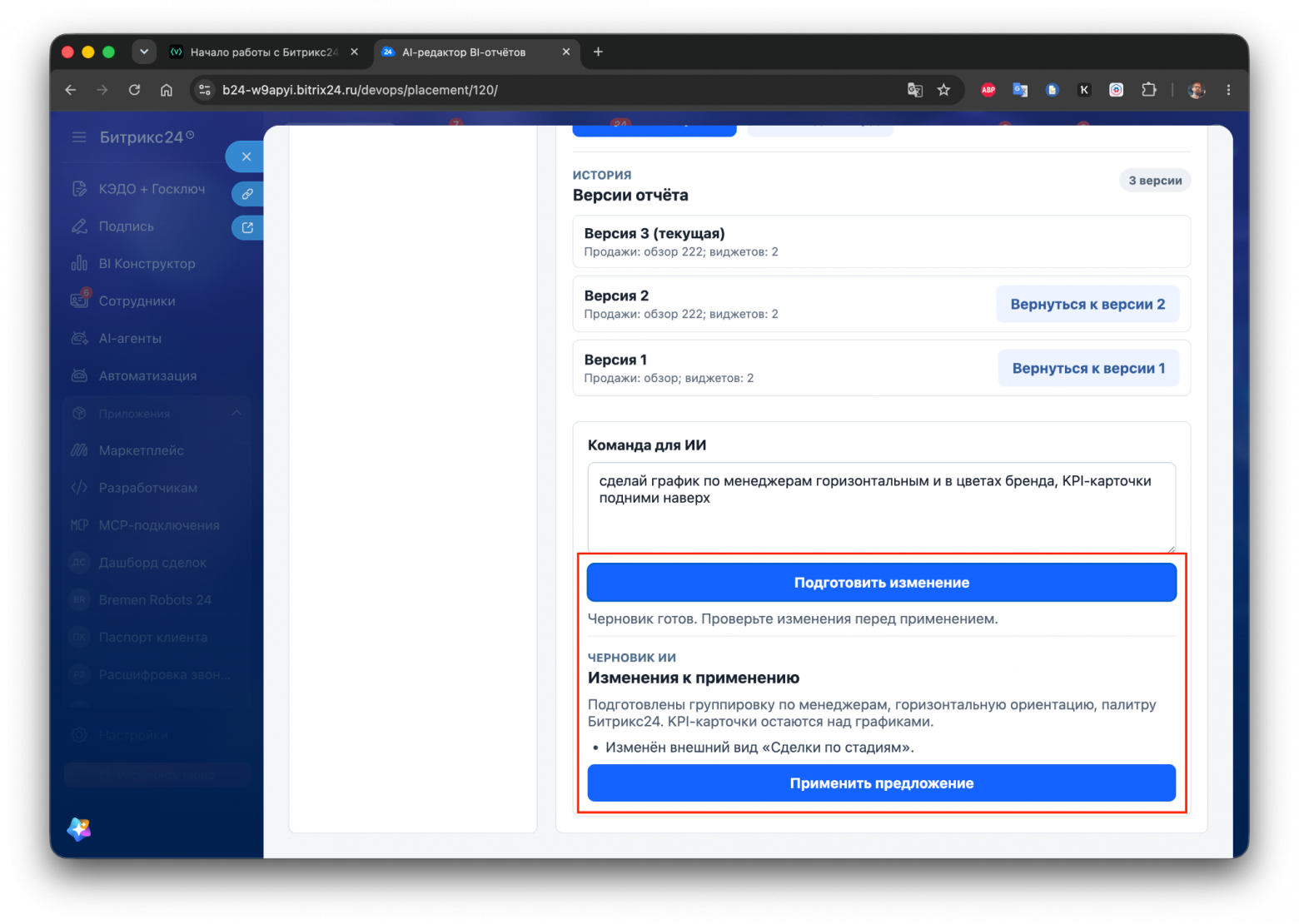Click the Подготовить изменение button
Viewport: 1299px width, 924px height.
pos(882,583)
